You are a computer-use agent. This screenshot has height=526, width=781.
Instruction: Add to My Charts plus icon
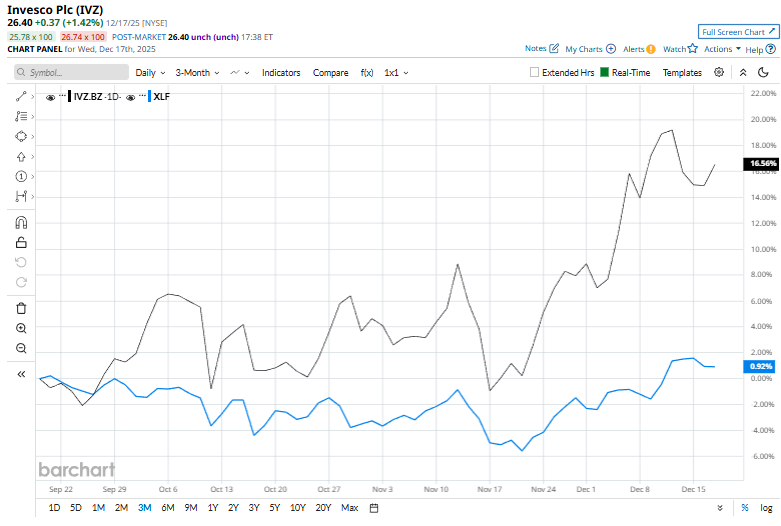(x=611, y=49)
